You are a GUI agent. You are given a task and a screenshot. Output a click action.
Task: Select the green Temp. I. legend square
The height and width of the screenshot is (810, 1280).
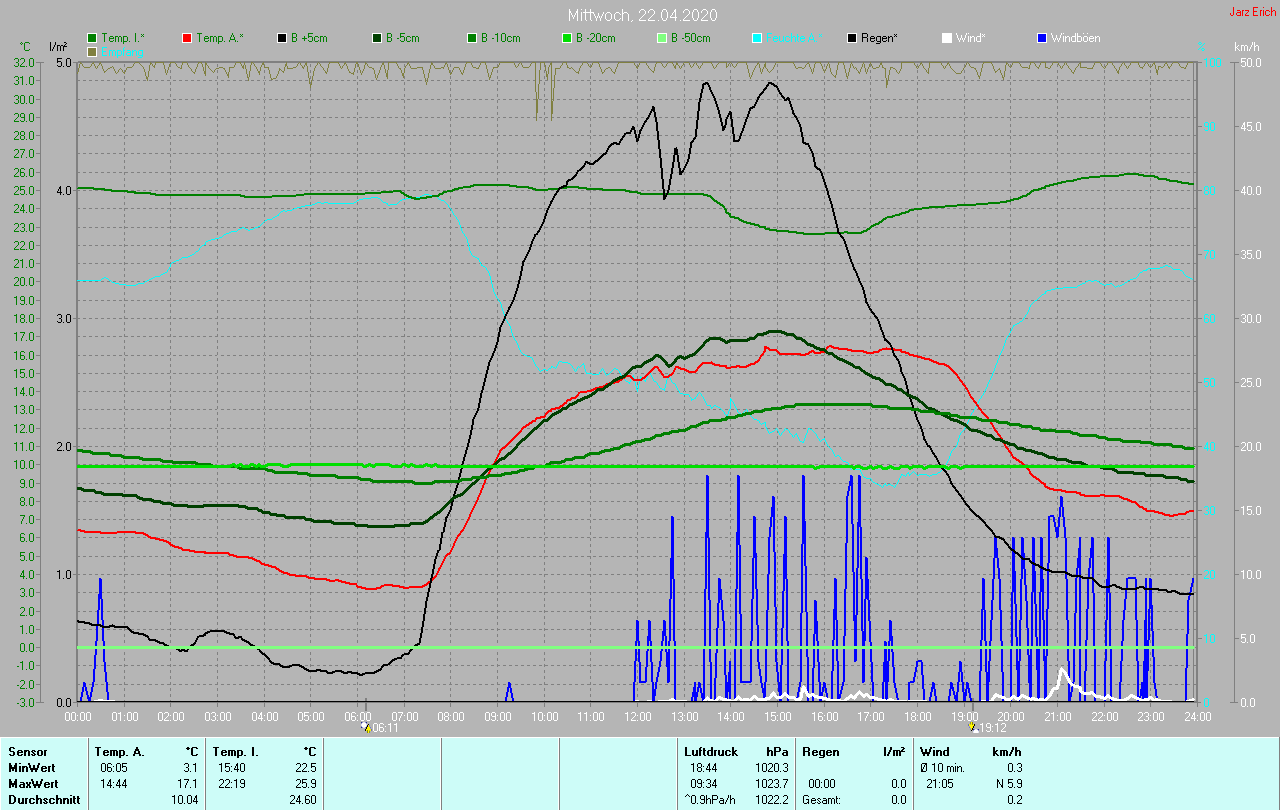pos(92,38)
